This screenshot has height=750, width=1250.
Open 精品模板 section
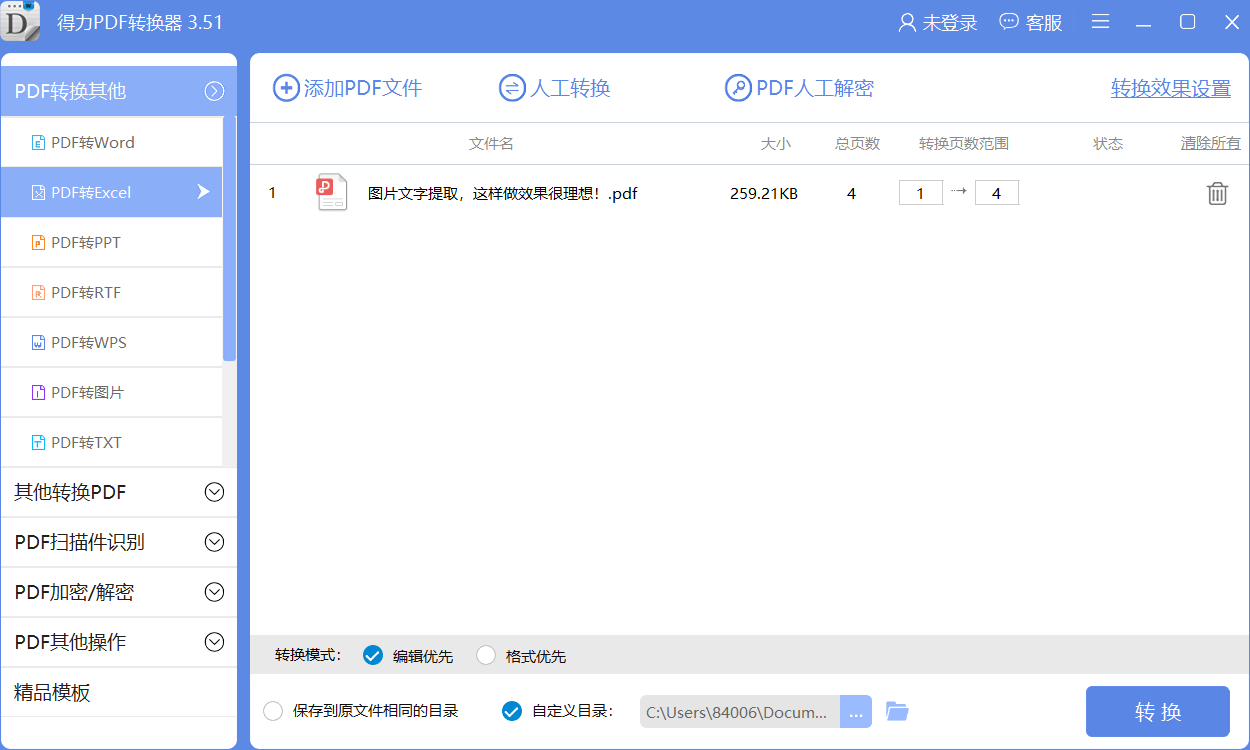click(x=119, y=692)
